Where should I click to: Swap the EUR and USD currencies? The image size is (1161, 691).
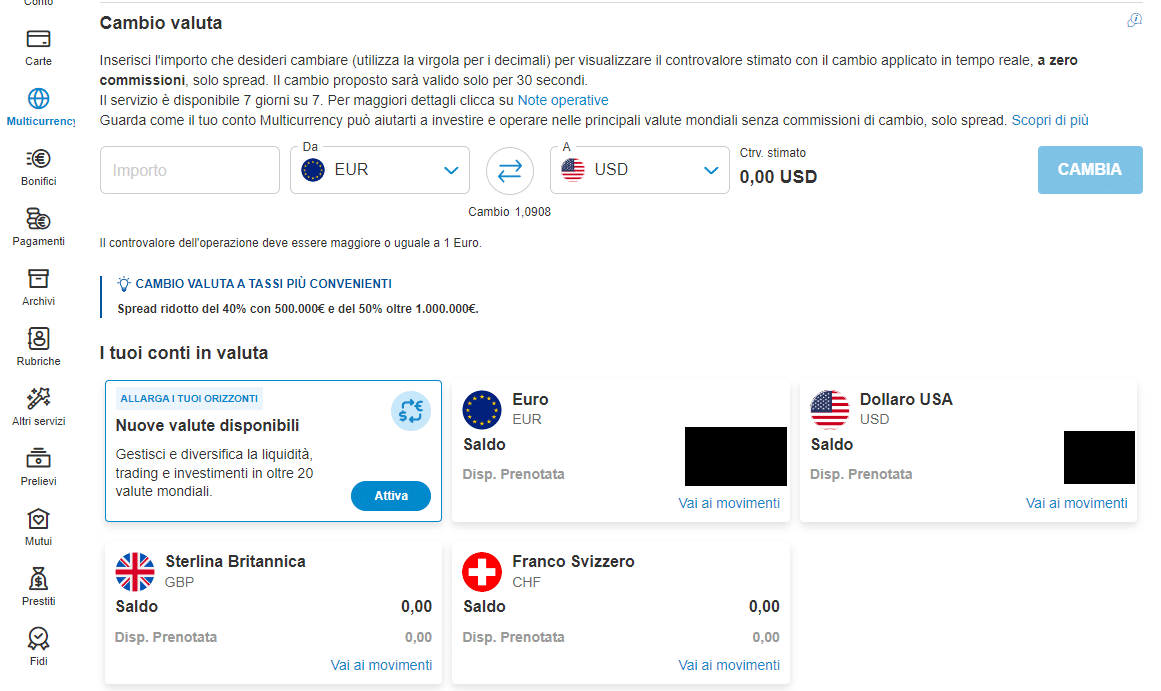click(x=509, y=171)
